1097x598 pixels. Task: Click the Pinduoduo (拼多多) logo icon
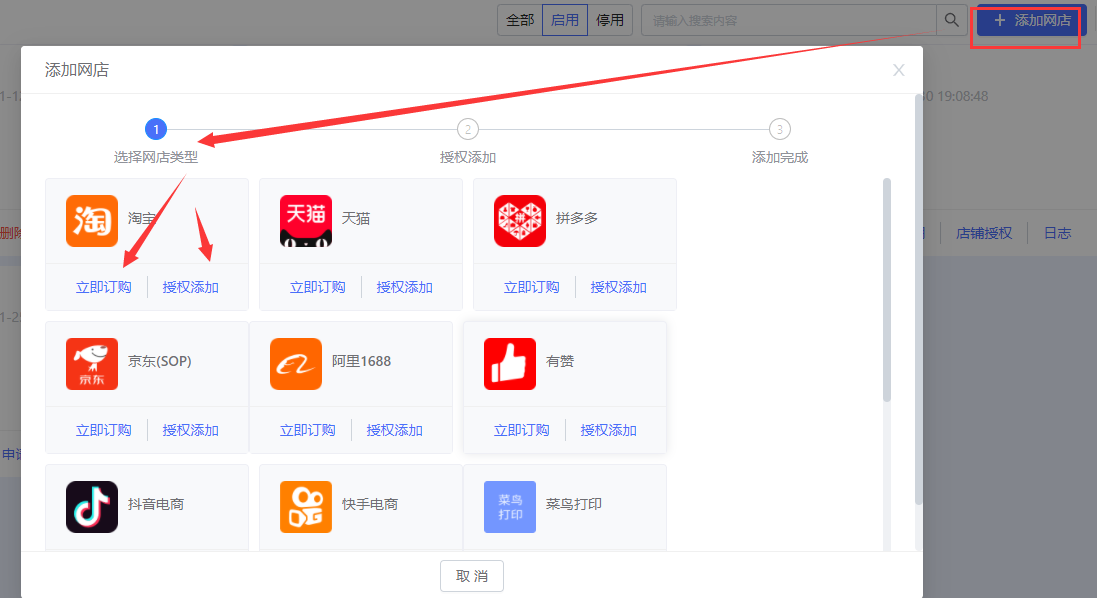point(520,221)
